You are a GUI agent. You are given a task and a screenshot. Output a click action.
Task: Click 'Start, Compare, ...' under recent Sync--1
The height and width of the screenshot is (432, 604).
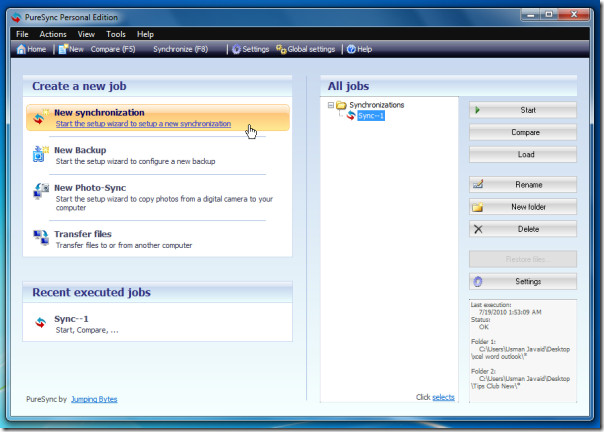pos(87,330)
